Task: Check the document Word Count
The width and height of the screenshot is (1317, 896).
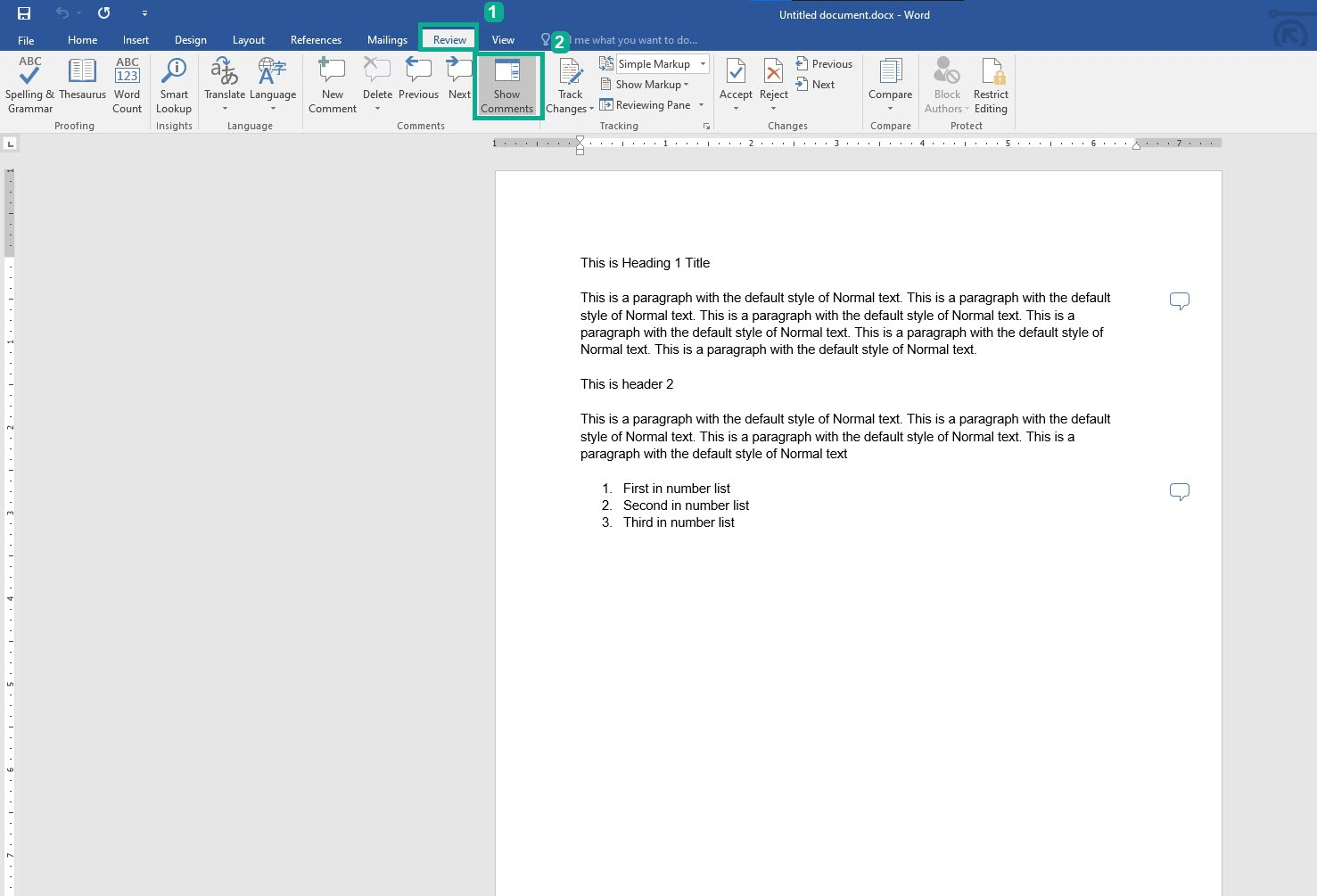Action: click(127, 85)
